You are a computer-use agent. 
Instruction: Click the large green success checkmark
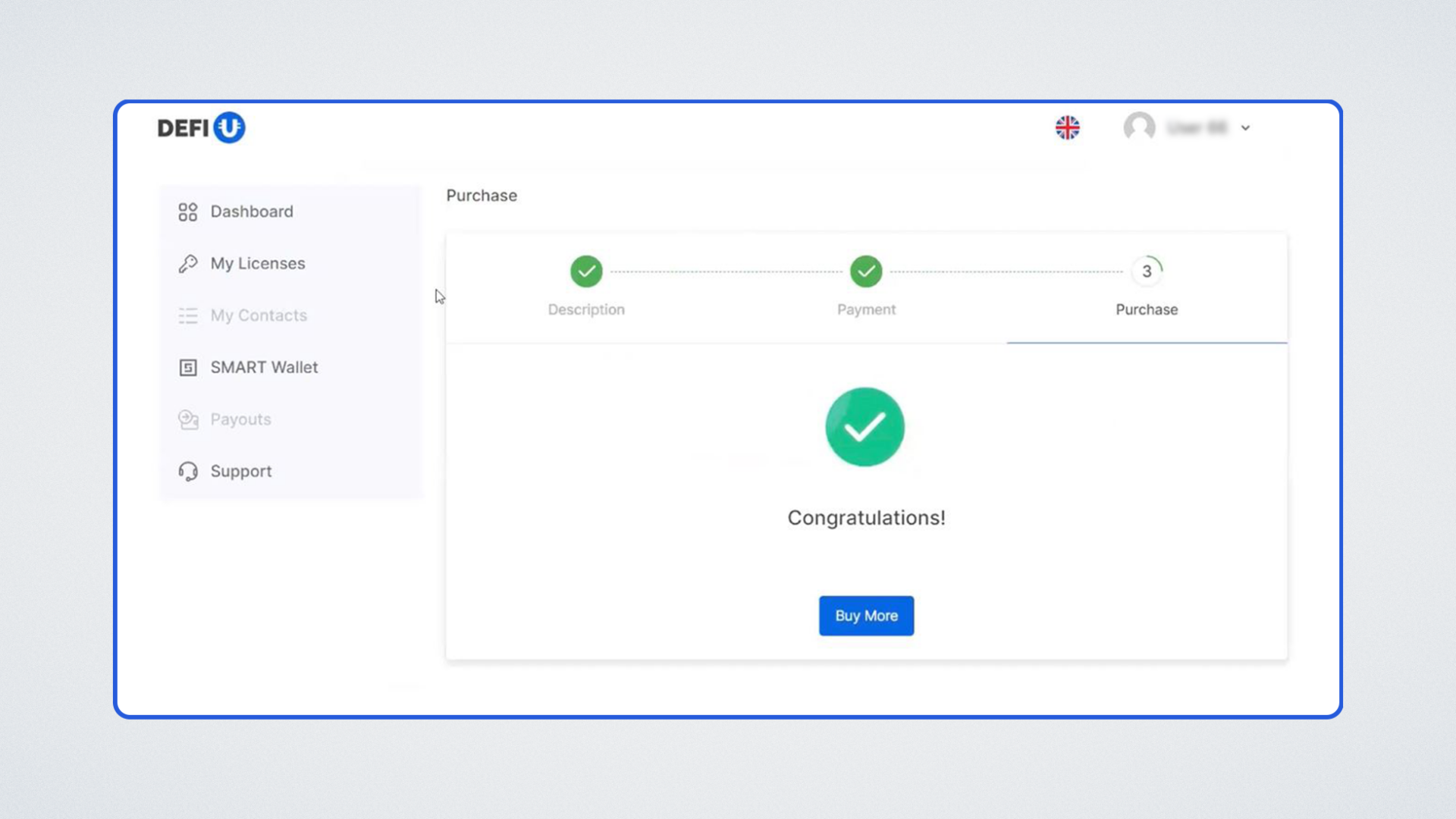click(864, 427)
